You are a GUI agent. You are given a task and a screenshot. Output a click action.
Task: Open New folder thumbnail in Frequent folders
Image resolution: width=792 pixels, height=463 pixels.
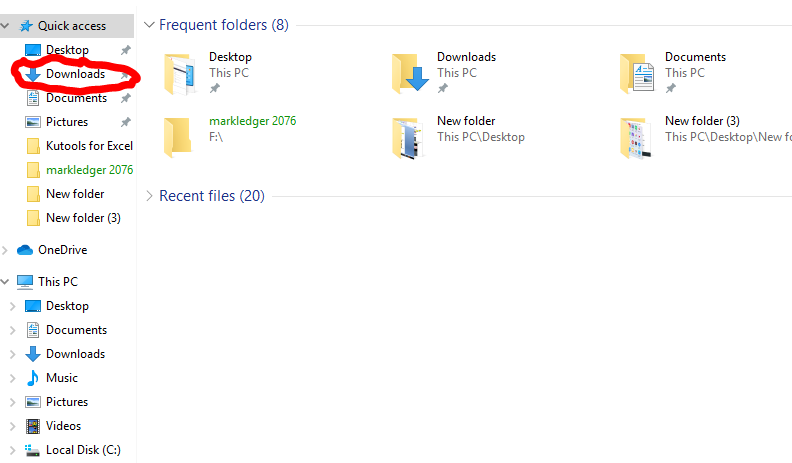click(408, 138)
